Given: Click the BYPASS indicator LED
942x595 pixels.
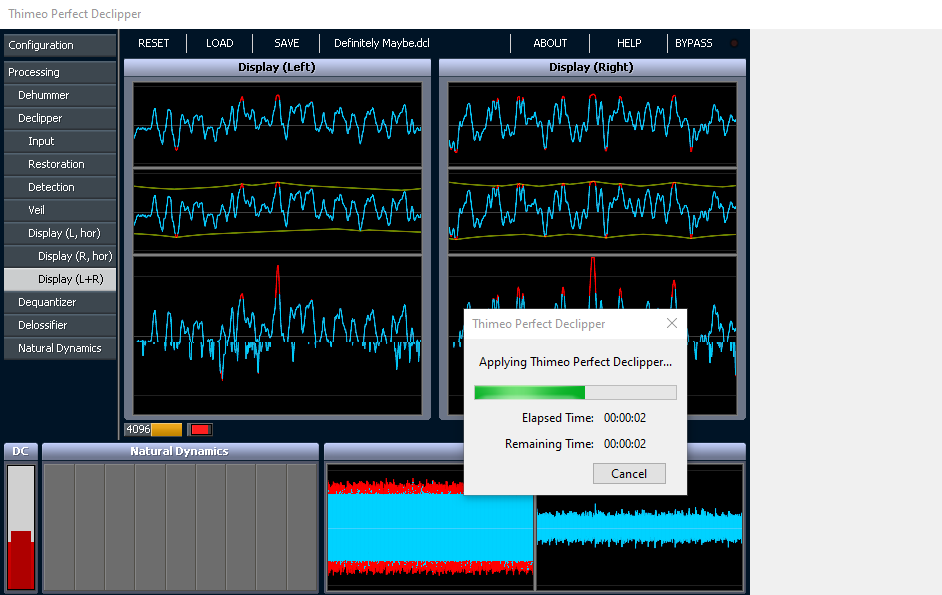Looking at the screenshot, I should point(734,43).
